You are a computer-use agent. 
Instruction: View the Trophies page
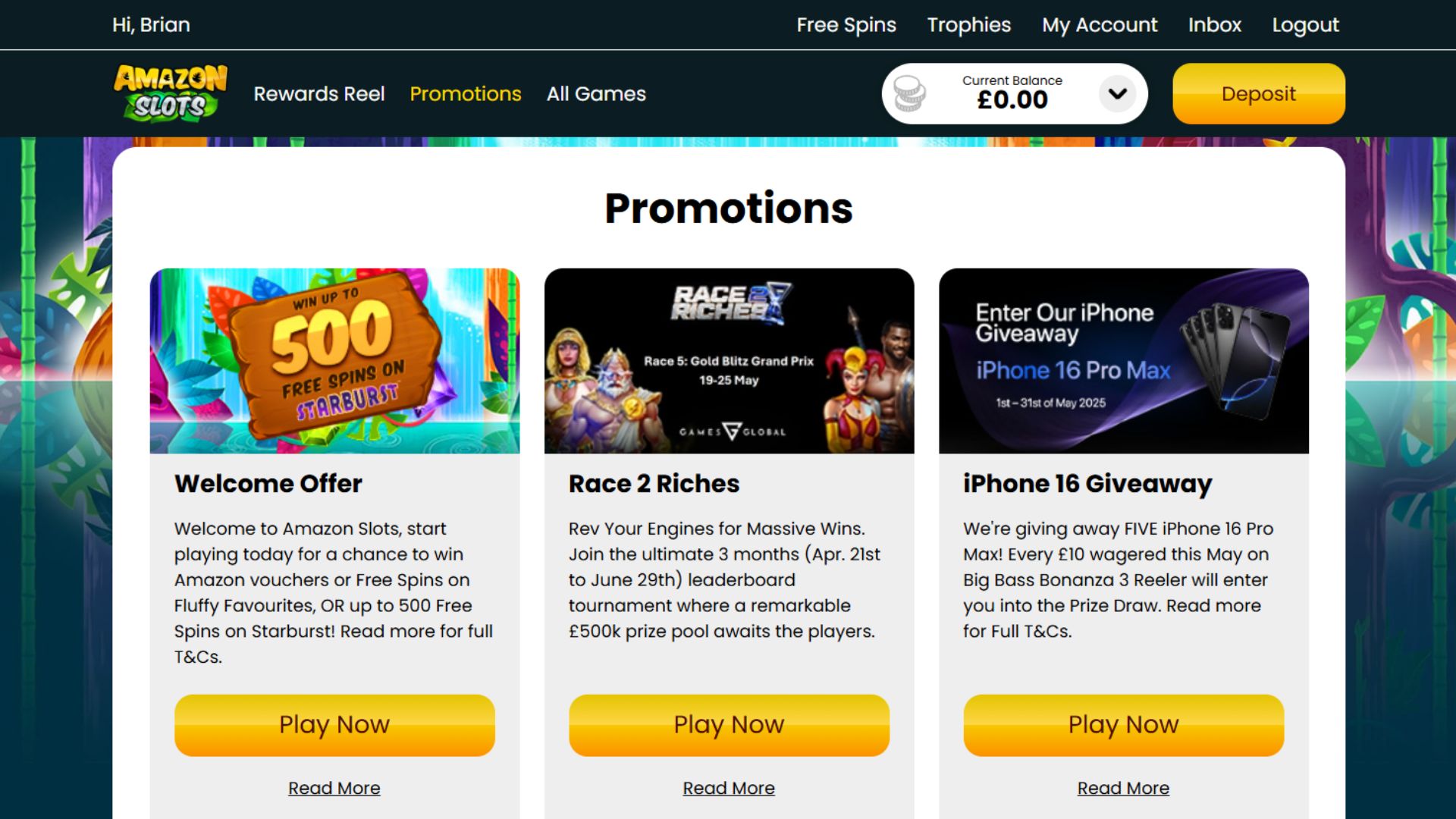click(969, 25)
